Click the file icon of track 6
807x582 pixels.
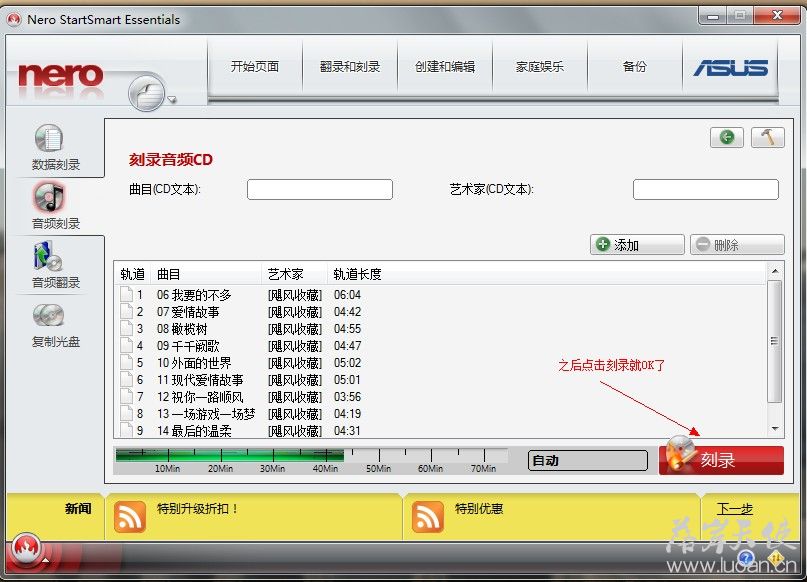click(126, 379)
